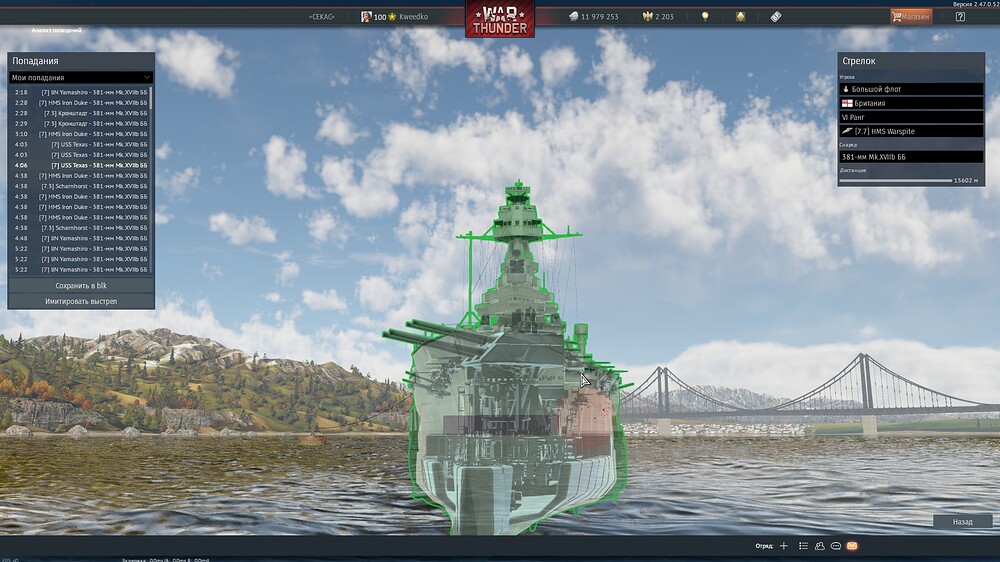Viewport: 1000px width, 562px height.
Task: Click the Golden Eagles balance 2 203
Action: pyautogui.click(x=658, y=17)
